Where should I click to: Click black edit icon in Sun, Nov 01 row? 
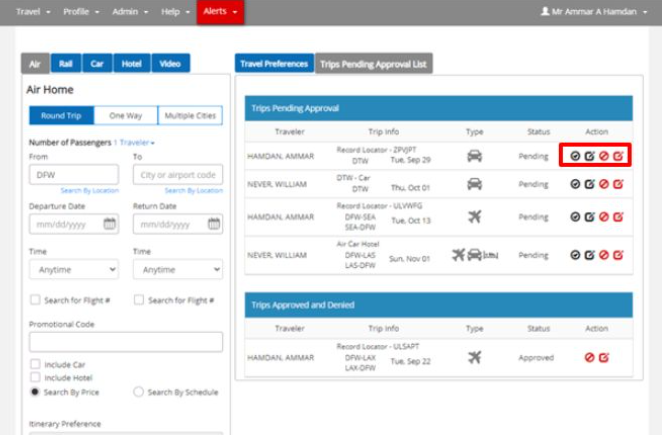[x=589, y=255]
